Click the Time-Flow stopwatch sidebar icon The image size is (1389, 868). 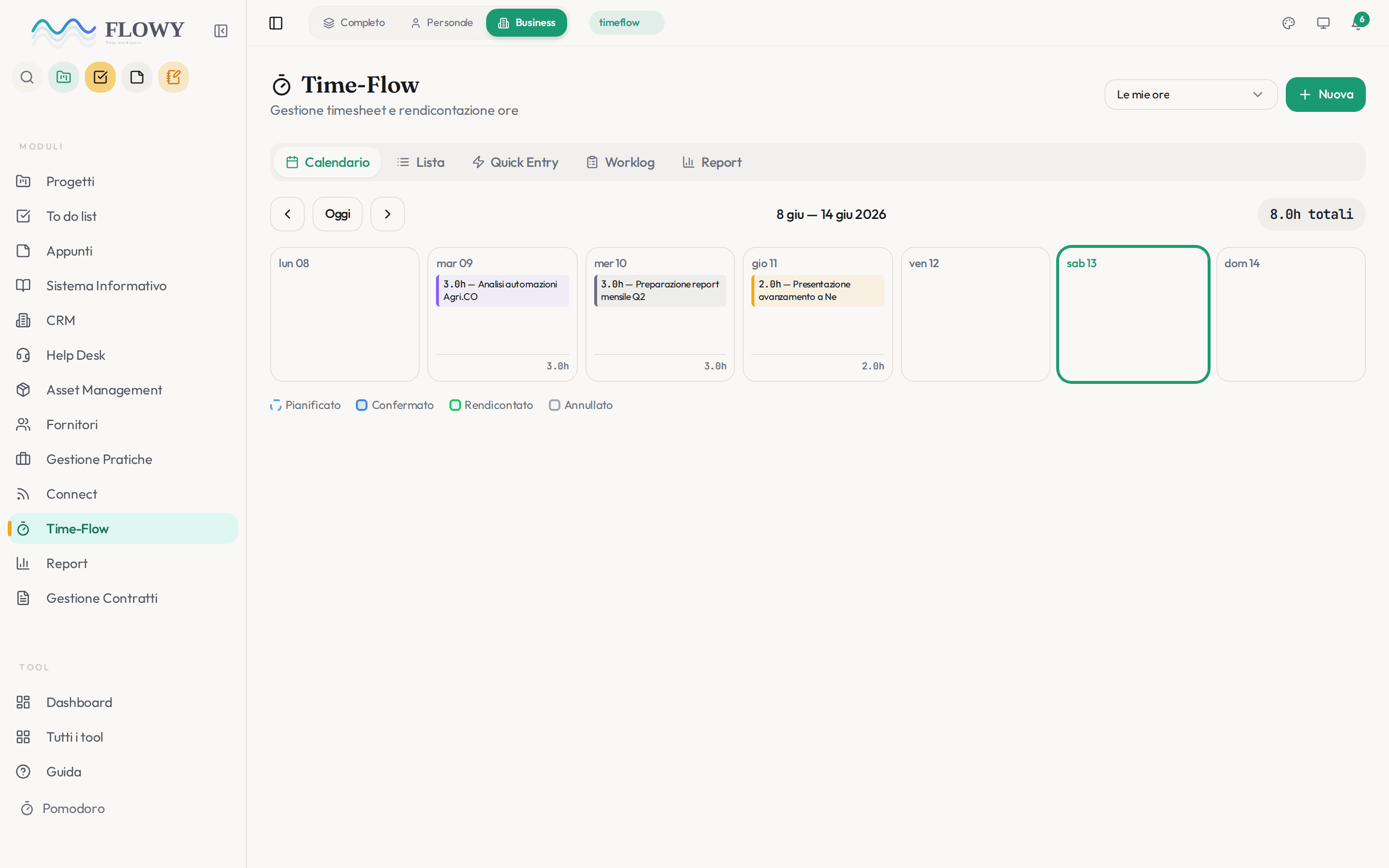(23, 529)
